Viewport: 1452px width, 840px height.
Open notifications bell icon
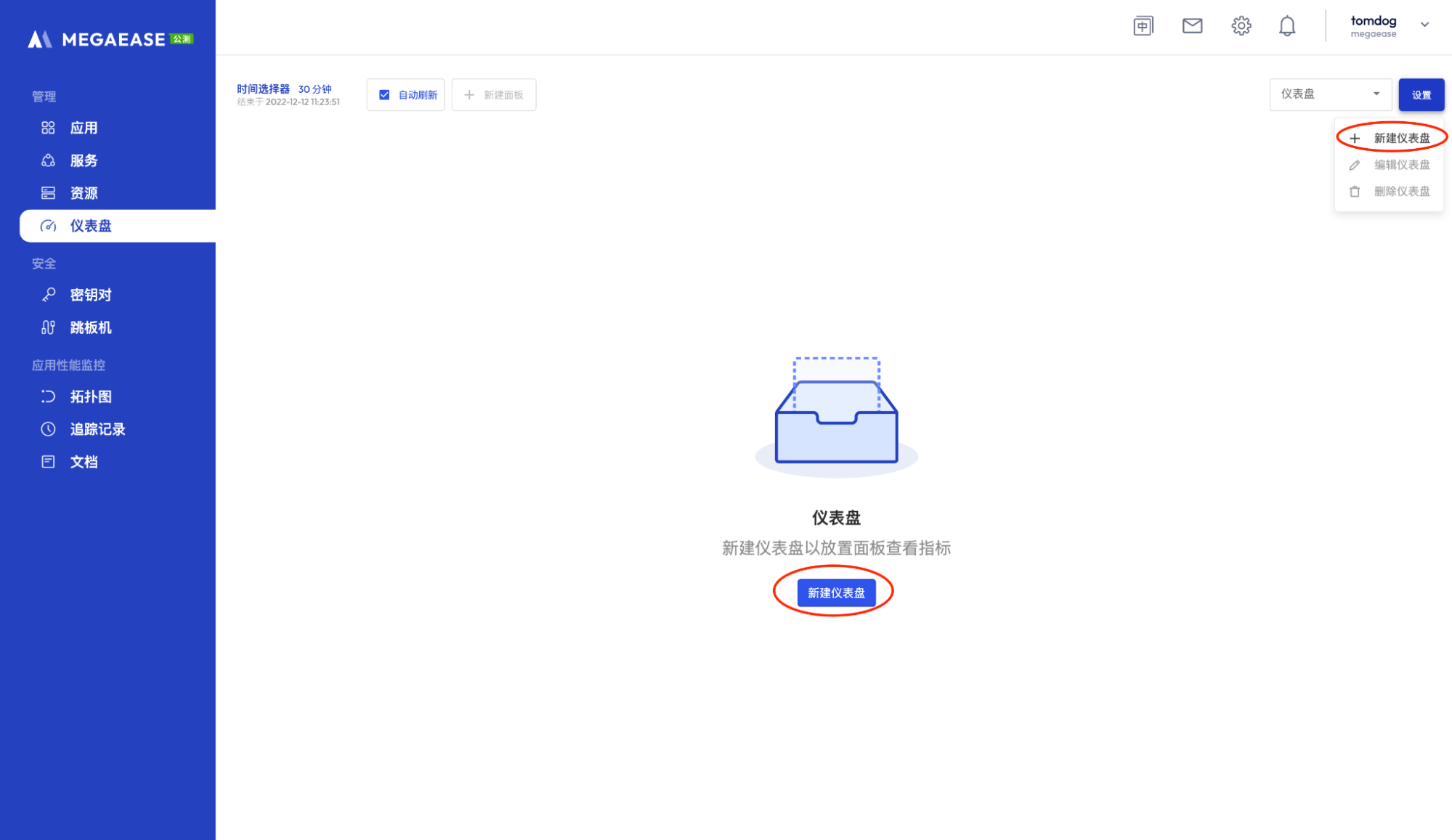point(1287,26)
